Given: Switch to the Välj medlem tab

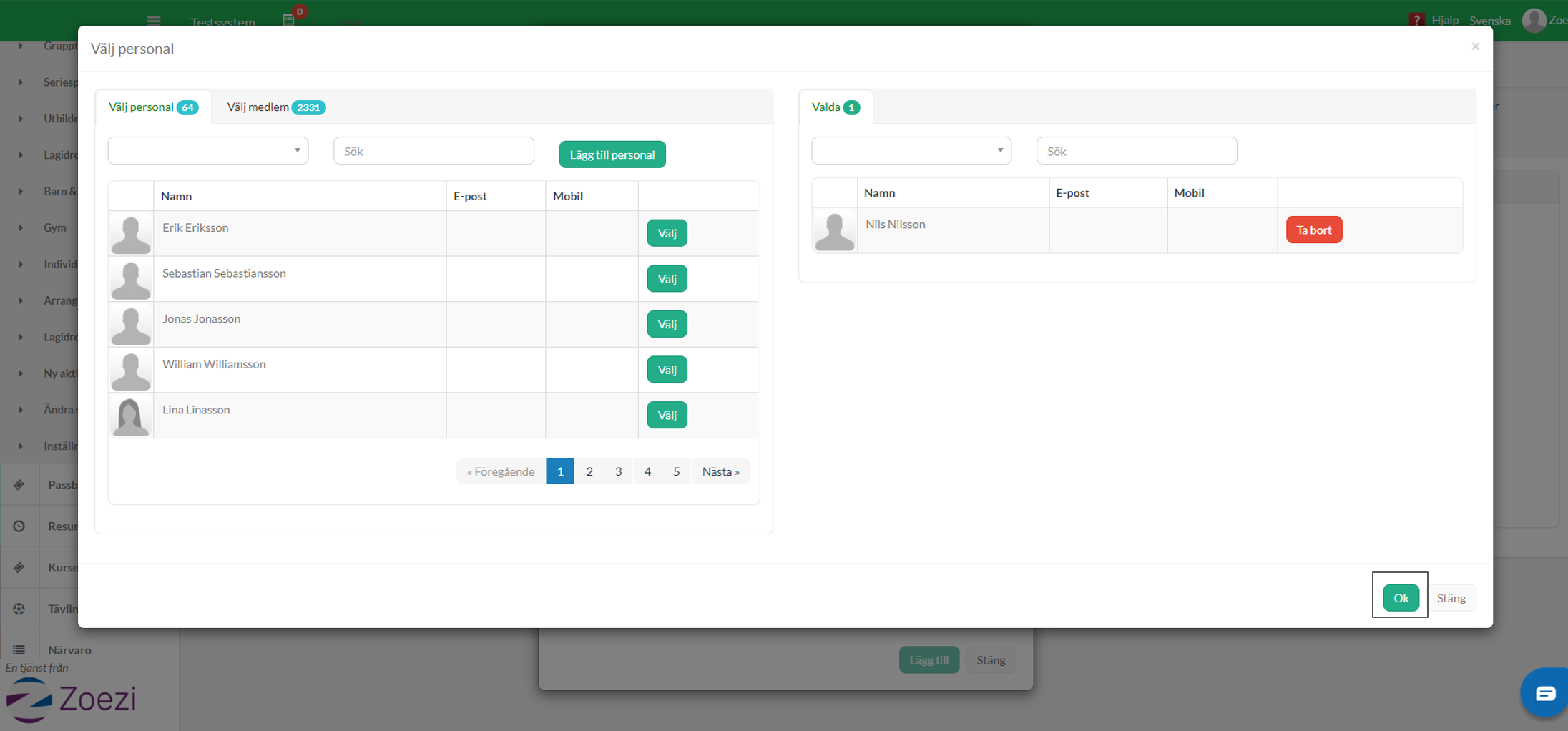Looking at the screenshot, I should pos(276,107).
